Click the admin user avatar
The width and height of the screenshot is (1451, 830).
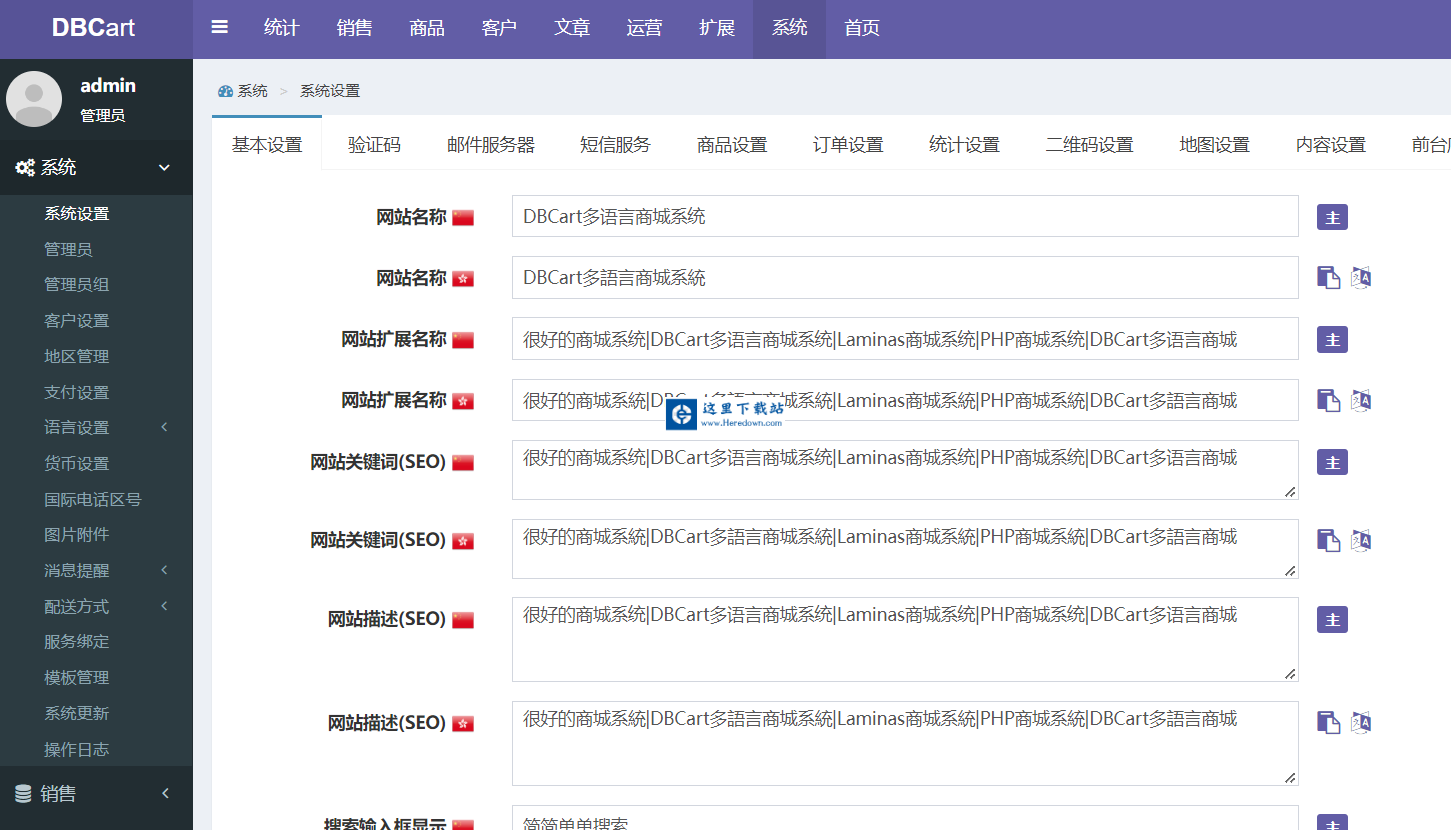[x=34, y=99]
